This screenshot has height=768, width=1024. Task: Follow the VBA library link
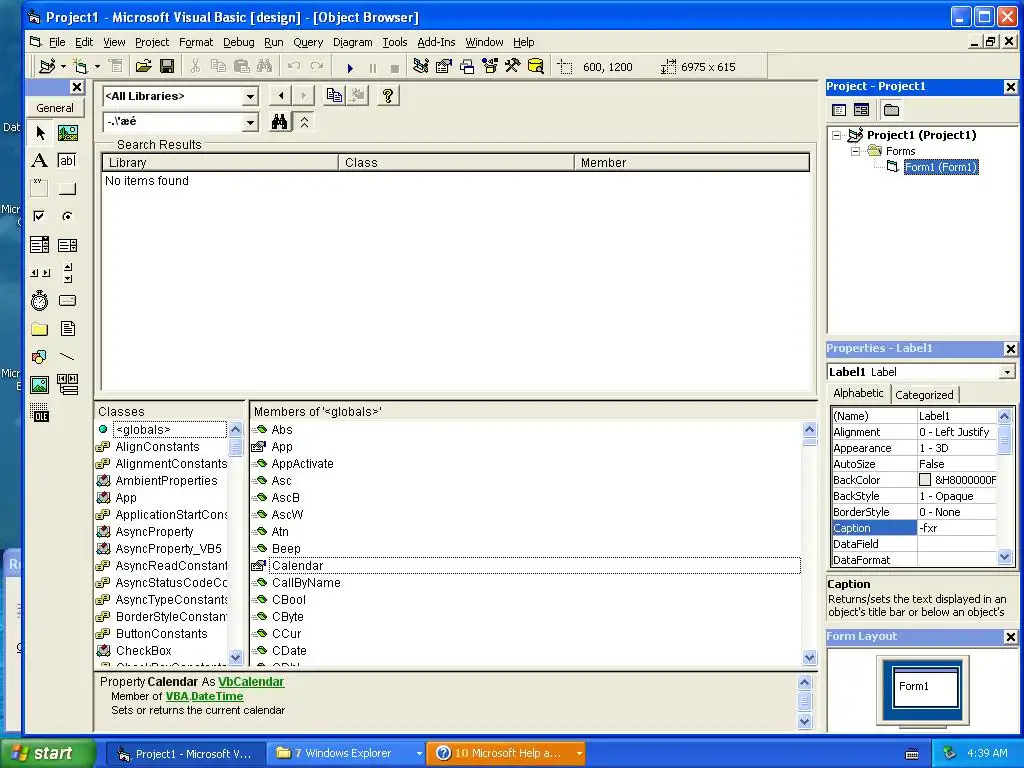[177, 696]
